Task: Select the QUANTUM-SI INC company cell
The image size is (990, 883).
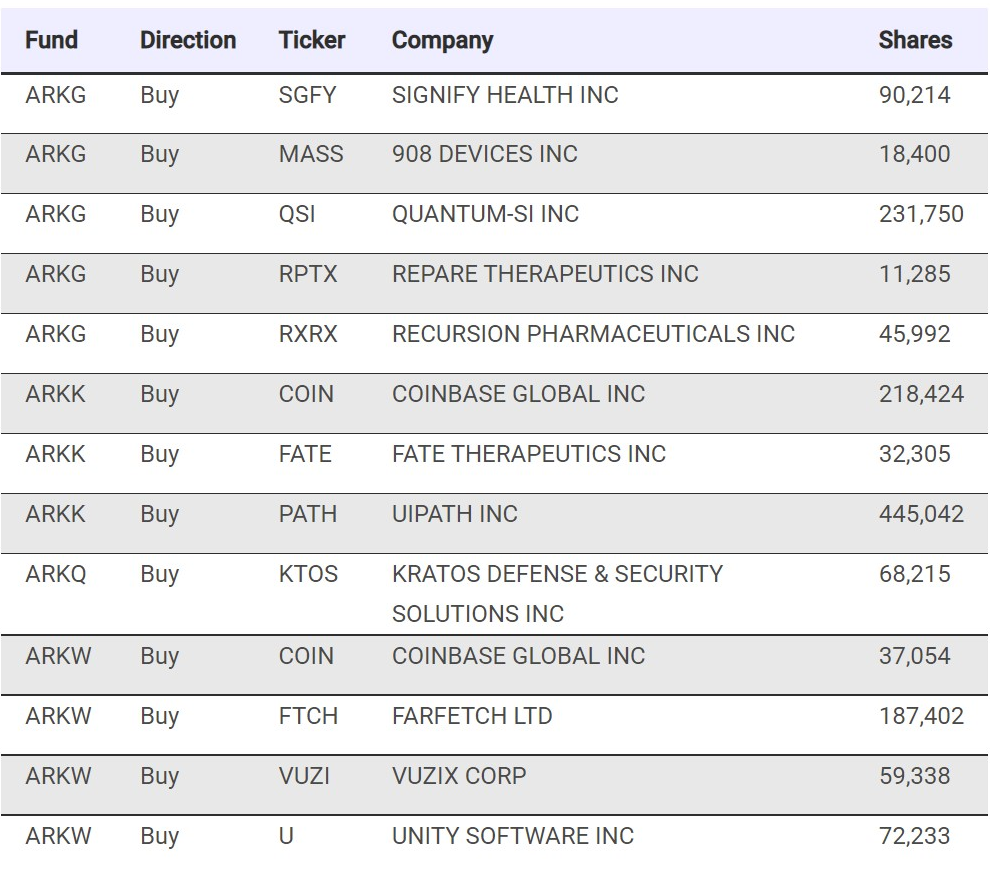Action: pos(485,215)
